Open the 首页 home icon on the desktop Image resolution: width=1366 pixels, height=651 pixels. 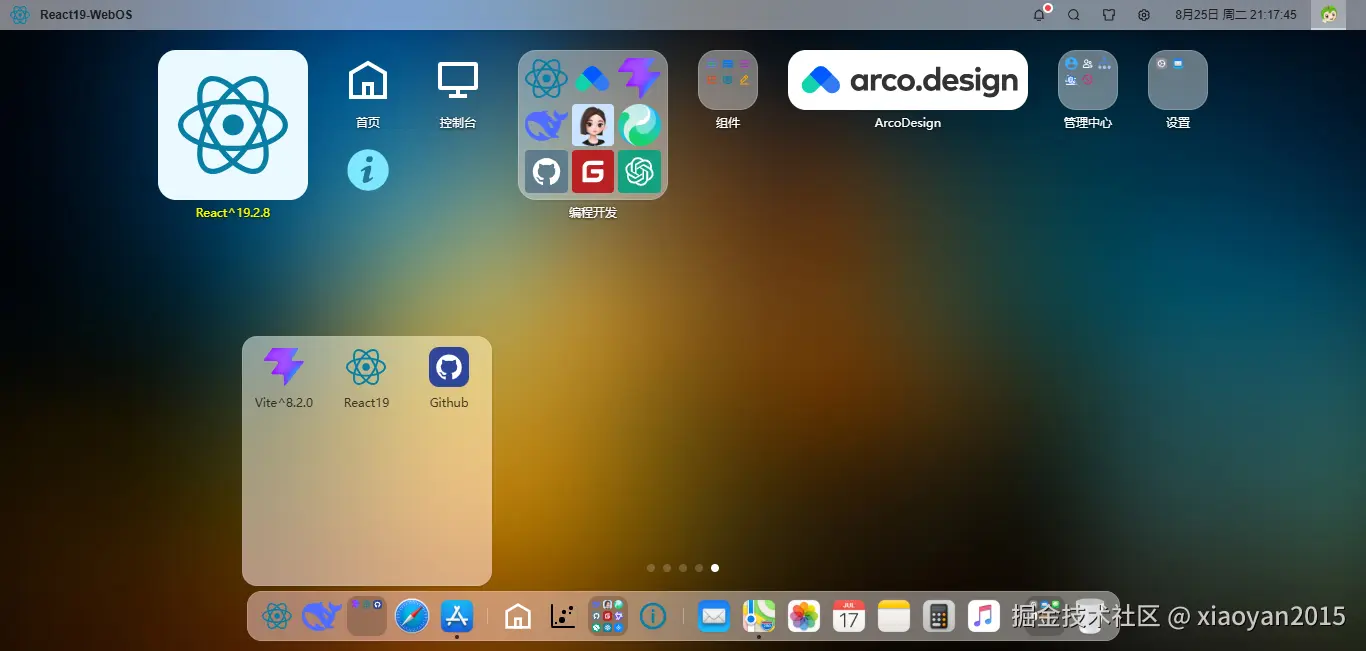(368, 81)
